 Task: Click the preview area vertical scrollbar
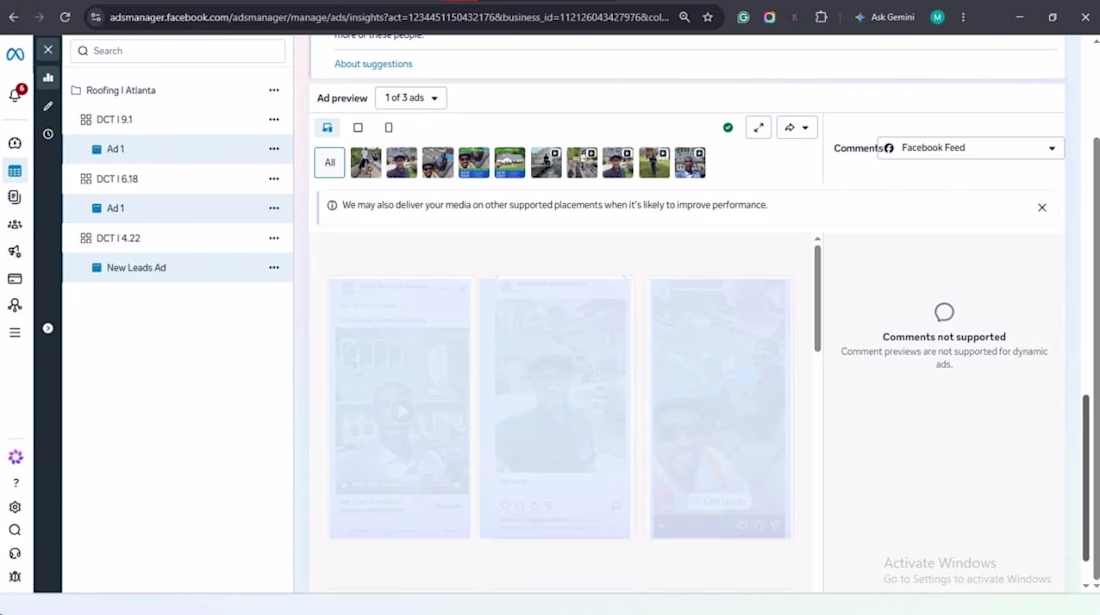pos(817,298)
